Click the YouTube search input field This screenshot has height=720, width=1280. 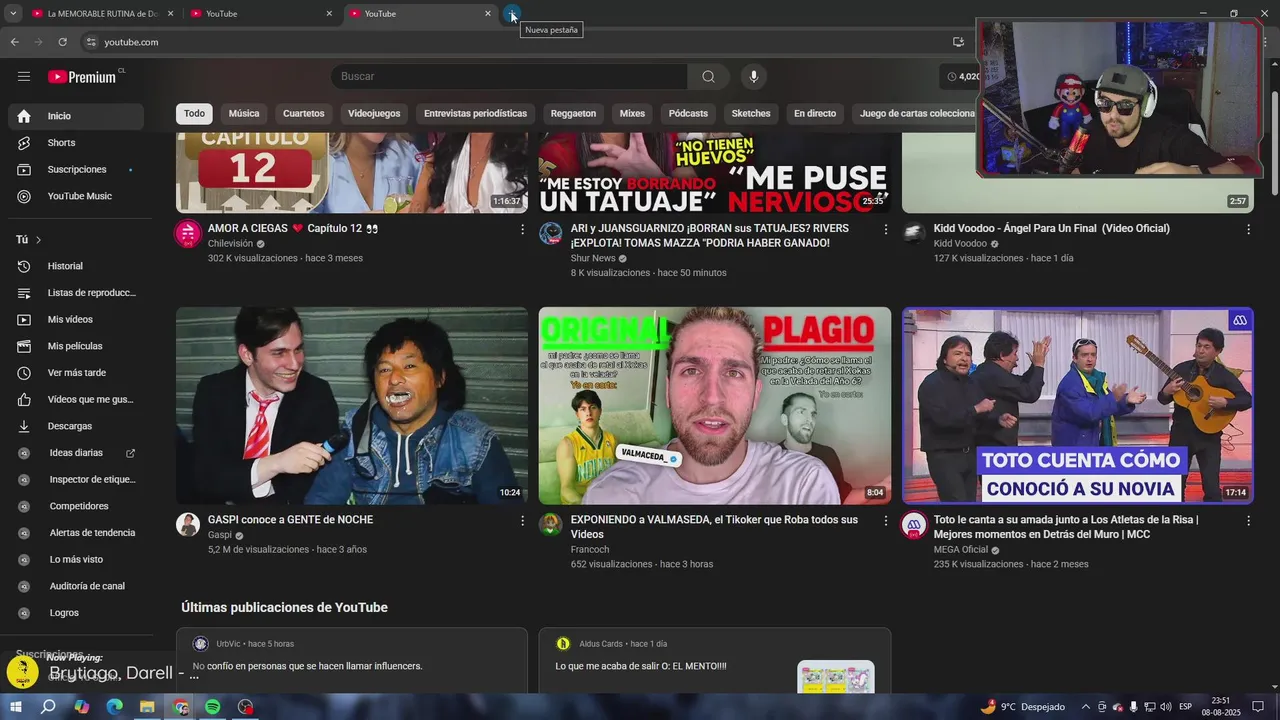point(509,77)
